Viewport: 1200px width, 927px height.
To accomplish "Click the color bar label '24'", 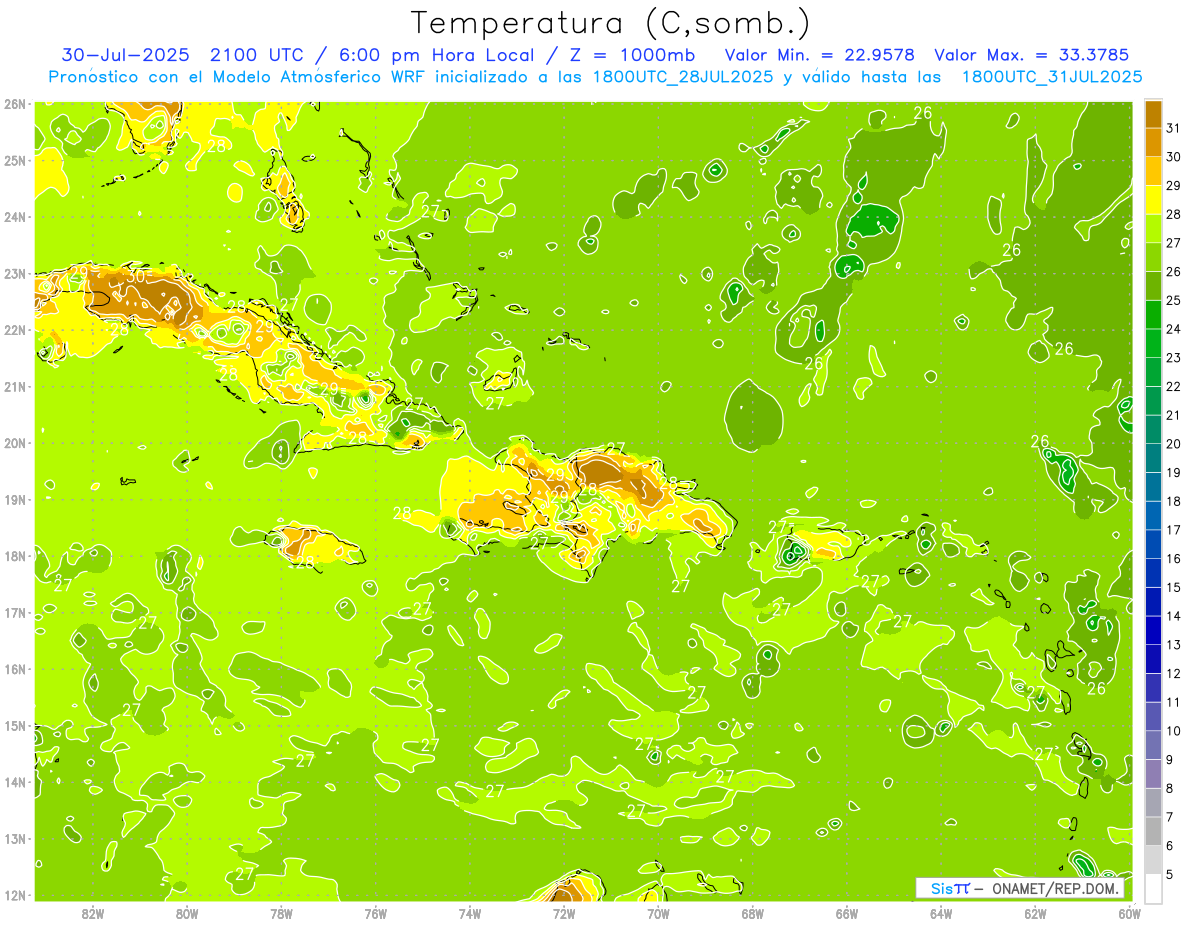I will [1173, 329].
